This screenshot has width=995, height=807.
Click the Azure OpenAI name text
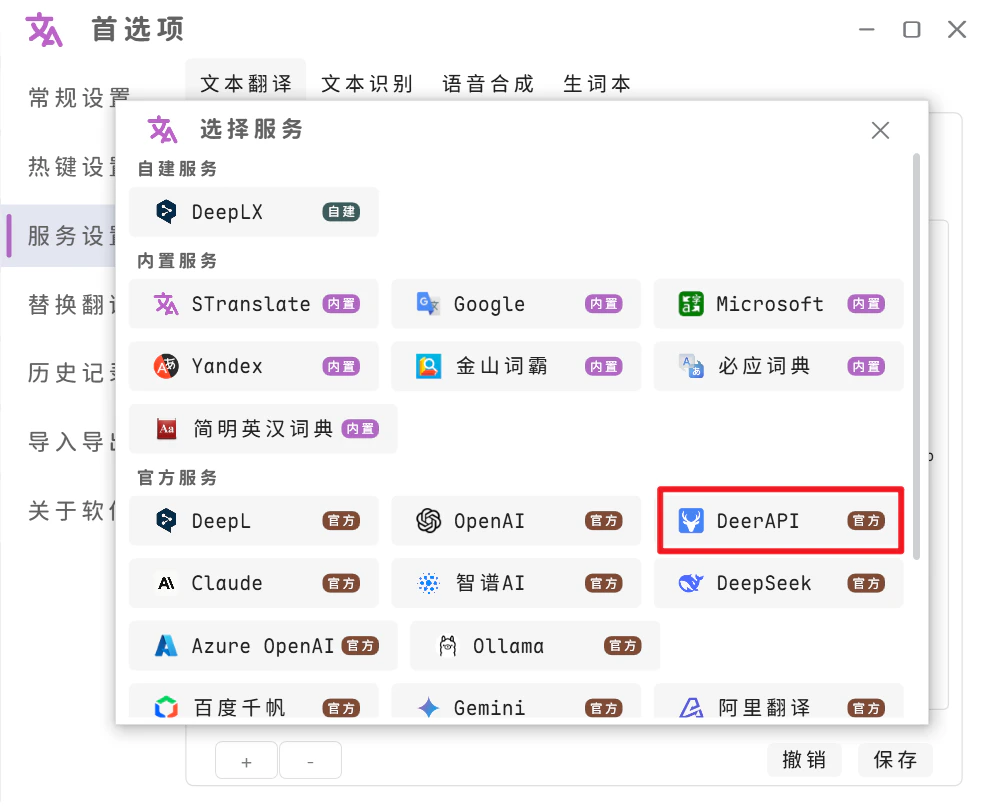tap(263, 646)
